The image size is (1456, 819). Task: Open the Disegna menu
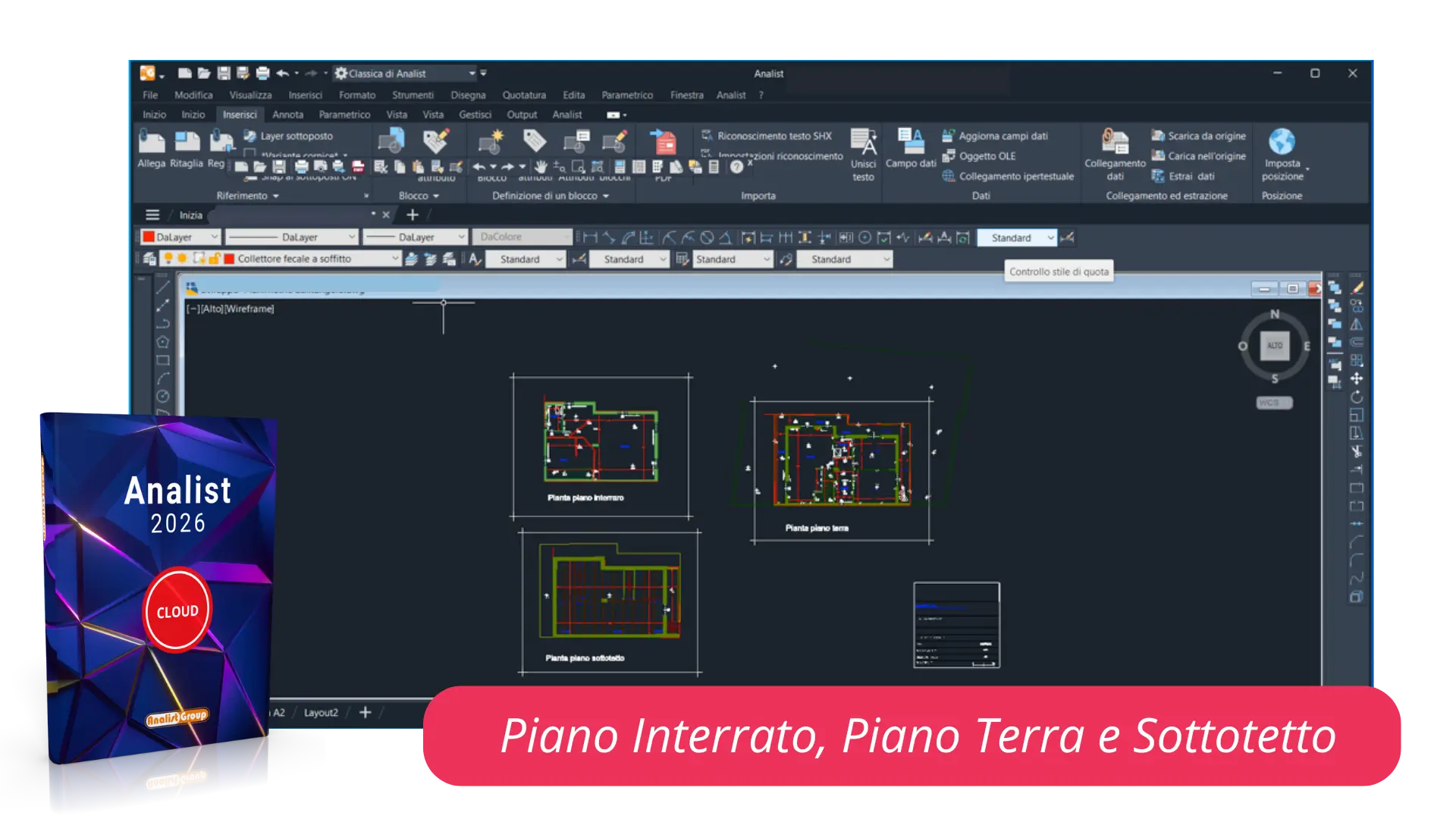click(x=468, y=95)
